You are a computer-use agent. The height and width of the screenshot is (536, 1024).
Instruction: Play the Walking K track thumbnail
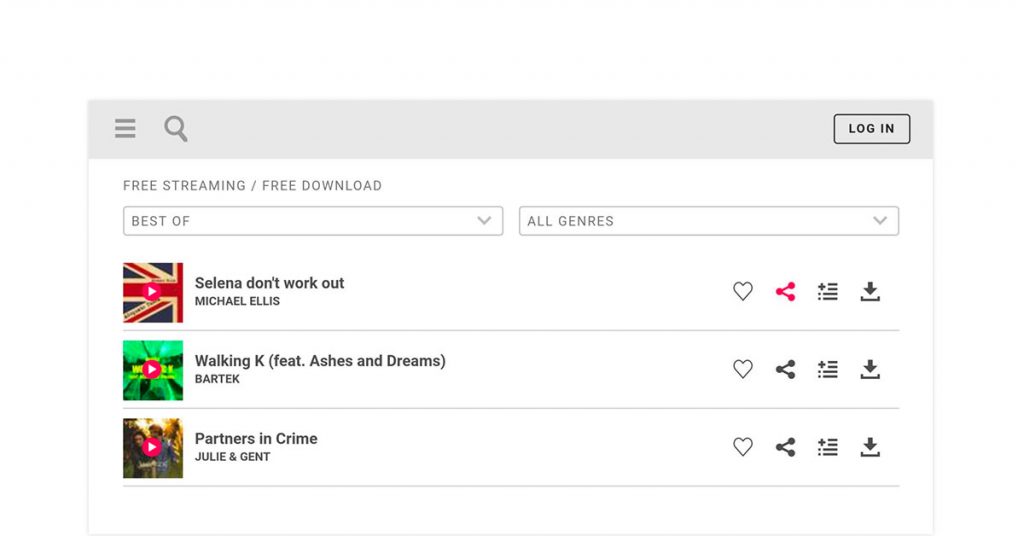152,370
